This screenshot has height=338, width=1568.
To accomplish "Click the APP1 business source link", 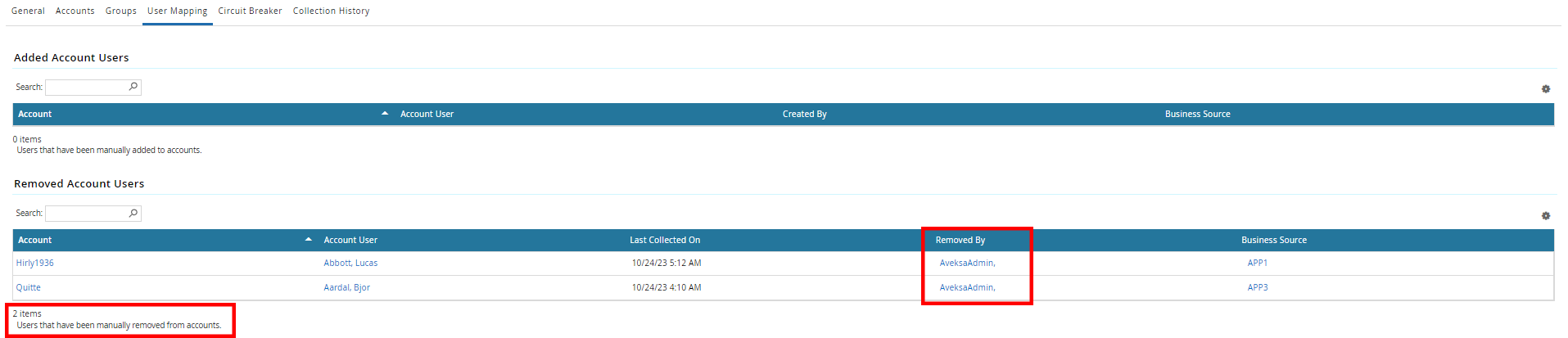I will (1257, 264).
